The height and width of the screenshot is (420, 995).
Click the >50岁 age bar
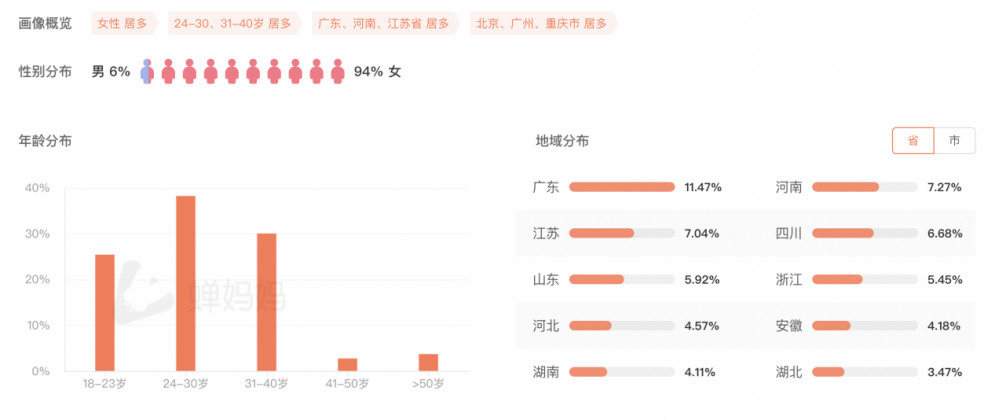(428, 362)
